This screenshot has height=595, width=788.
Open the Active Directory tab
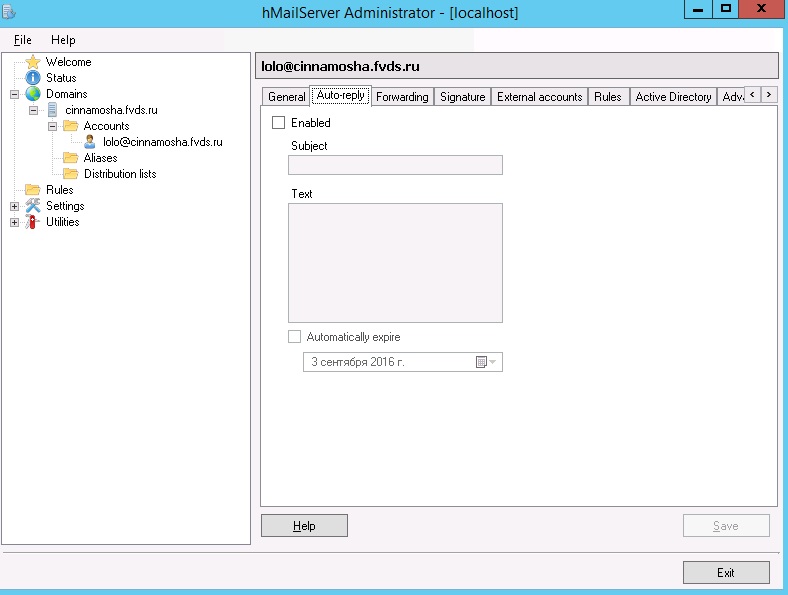click(673, 96)
